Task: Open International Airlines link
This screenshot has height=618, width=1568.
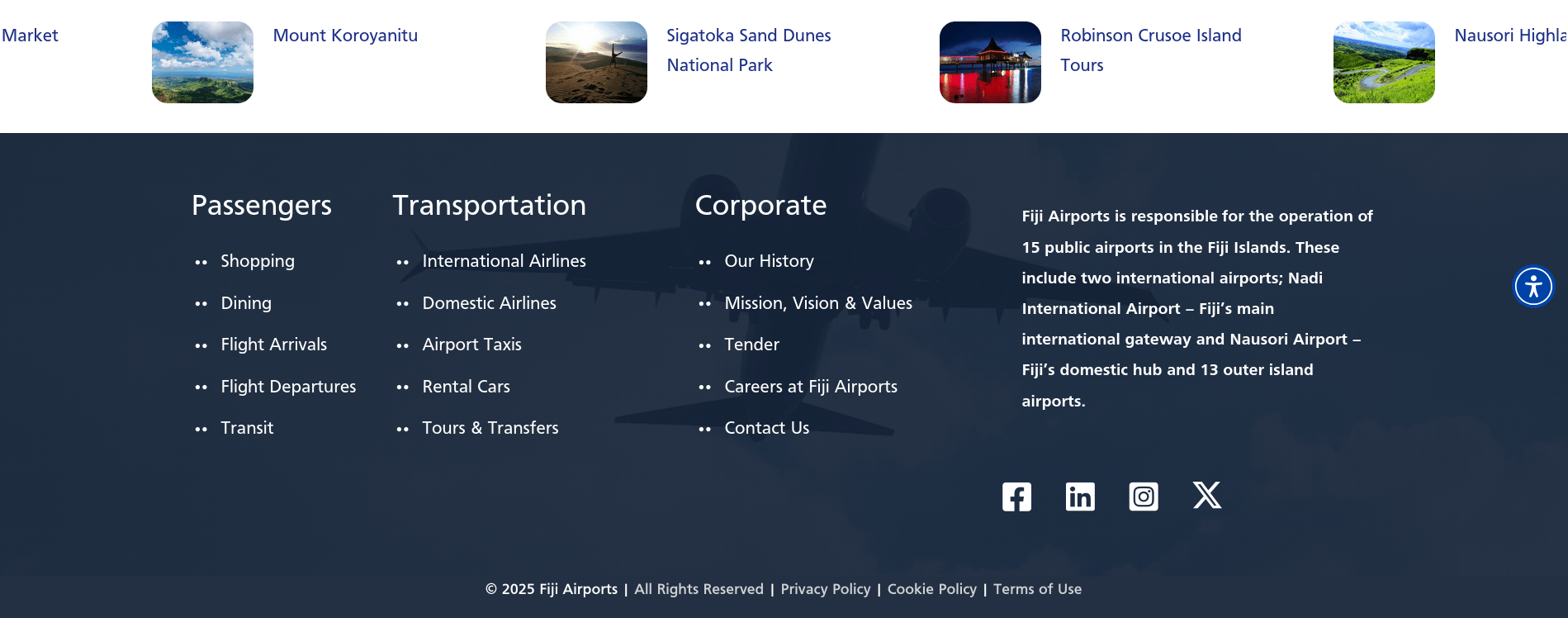Action: (504, 261)
